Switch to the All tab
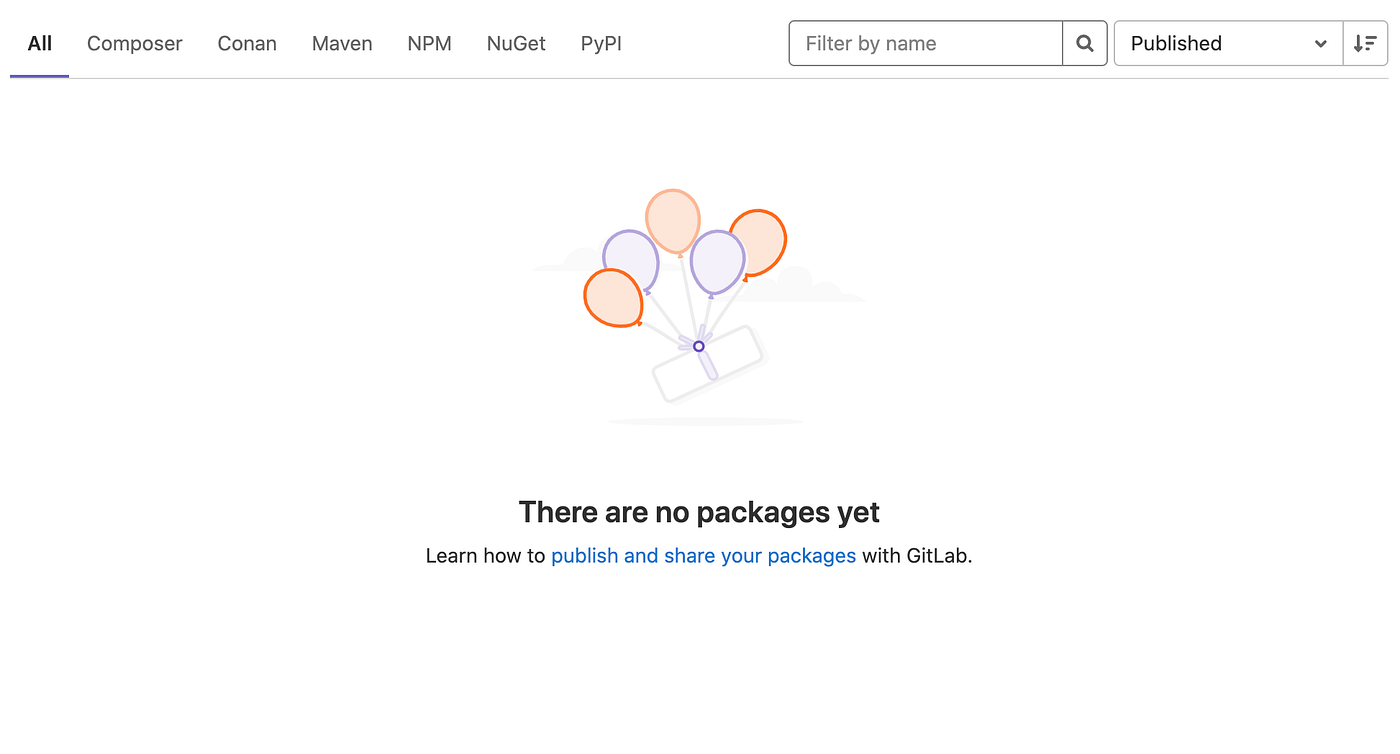1400x754 pixels. 40,44
